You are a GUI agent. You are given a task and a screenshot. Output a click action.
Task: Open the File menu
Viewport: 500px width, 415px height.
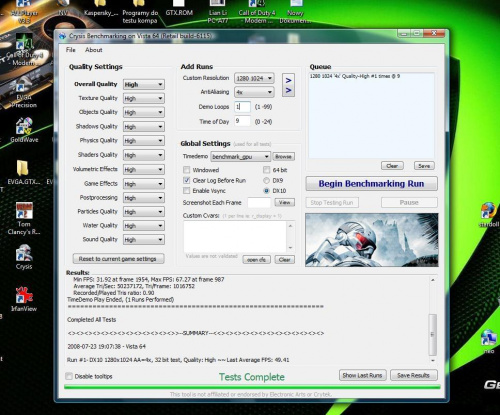(x=71, y=50)
